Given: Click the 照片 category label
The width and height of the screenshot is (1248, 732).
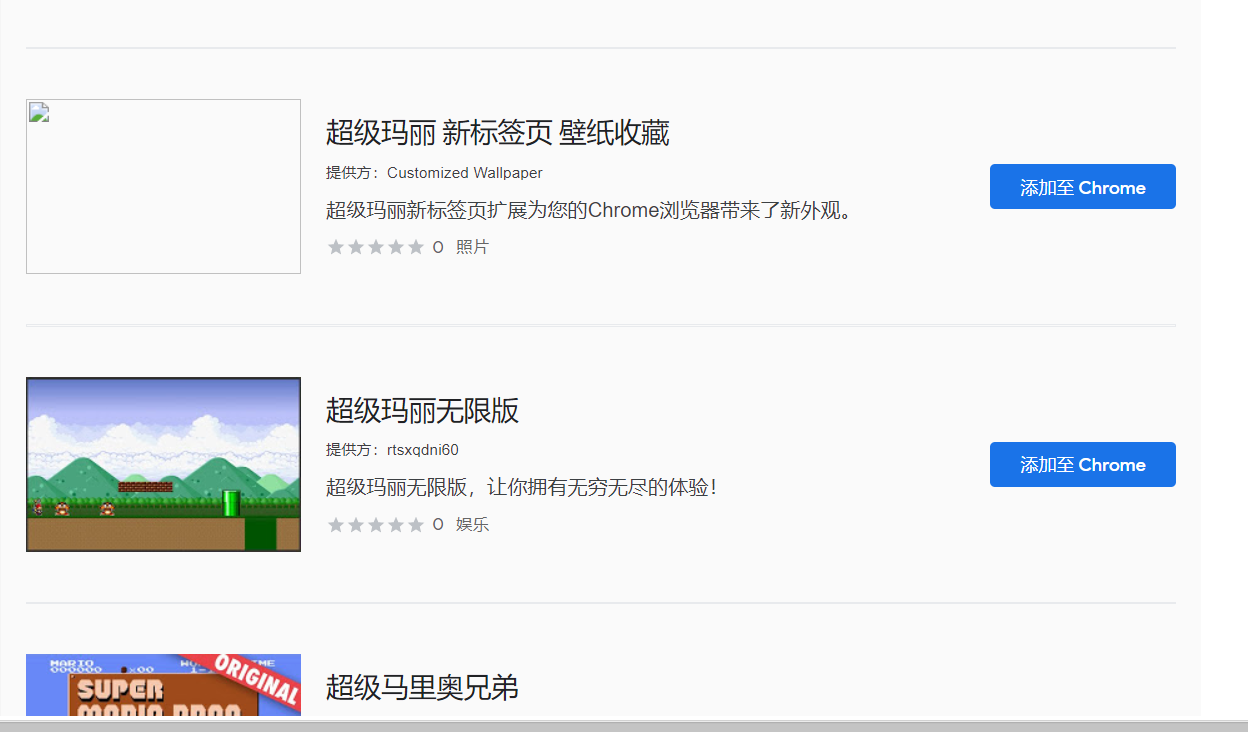Looking at the screenshot, I should pos(472,247).
